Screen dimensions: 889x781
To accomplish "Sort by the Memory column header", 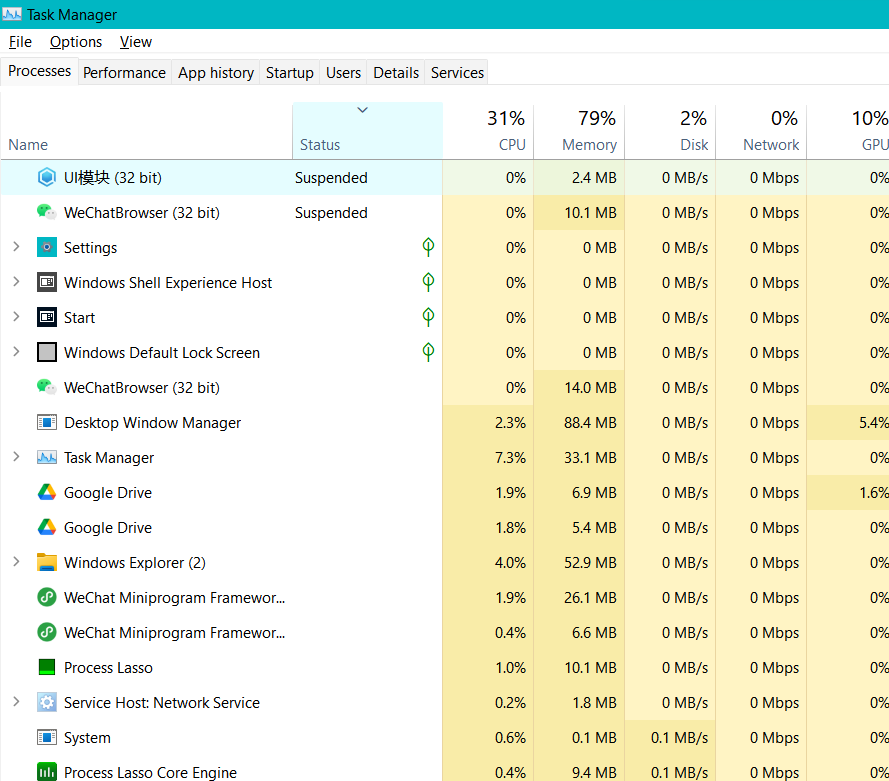I will tap(579, 131).
